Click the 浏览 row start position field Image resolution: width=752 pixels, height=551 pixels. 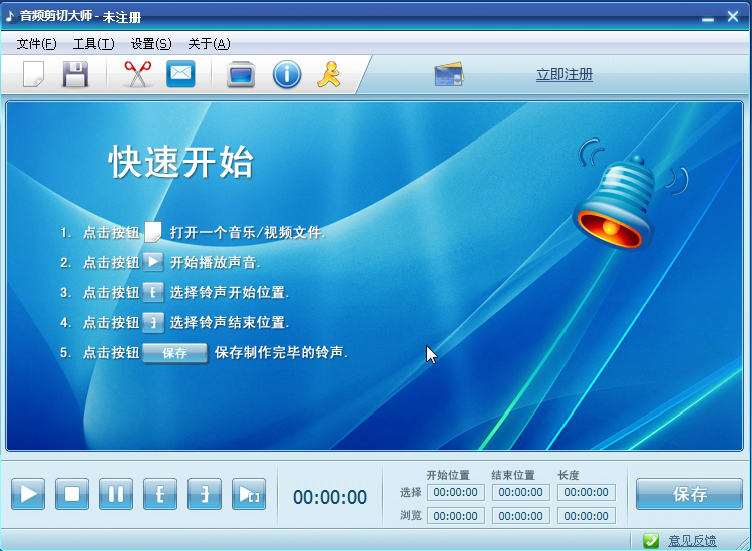(x=456, y=516)
